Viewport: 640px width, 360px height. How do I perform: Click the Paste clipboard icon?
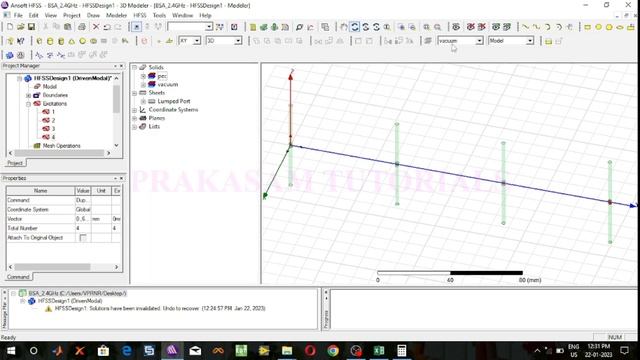pos(67,27)
